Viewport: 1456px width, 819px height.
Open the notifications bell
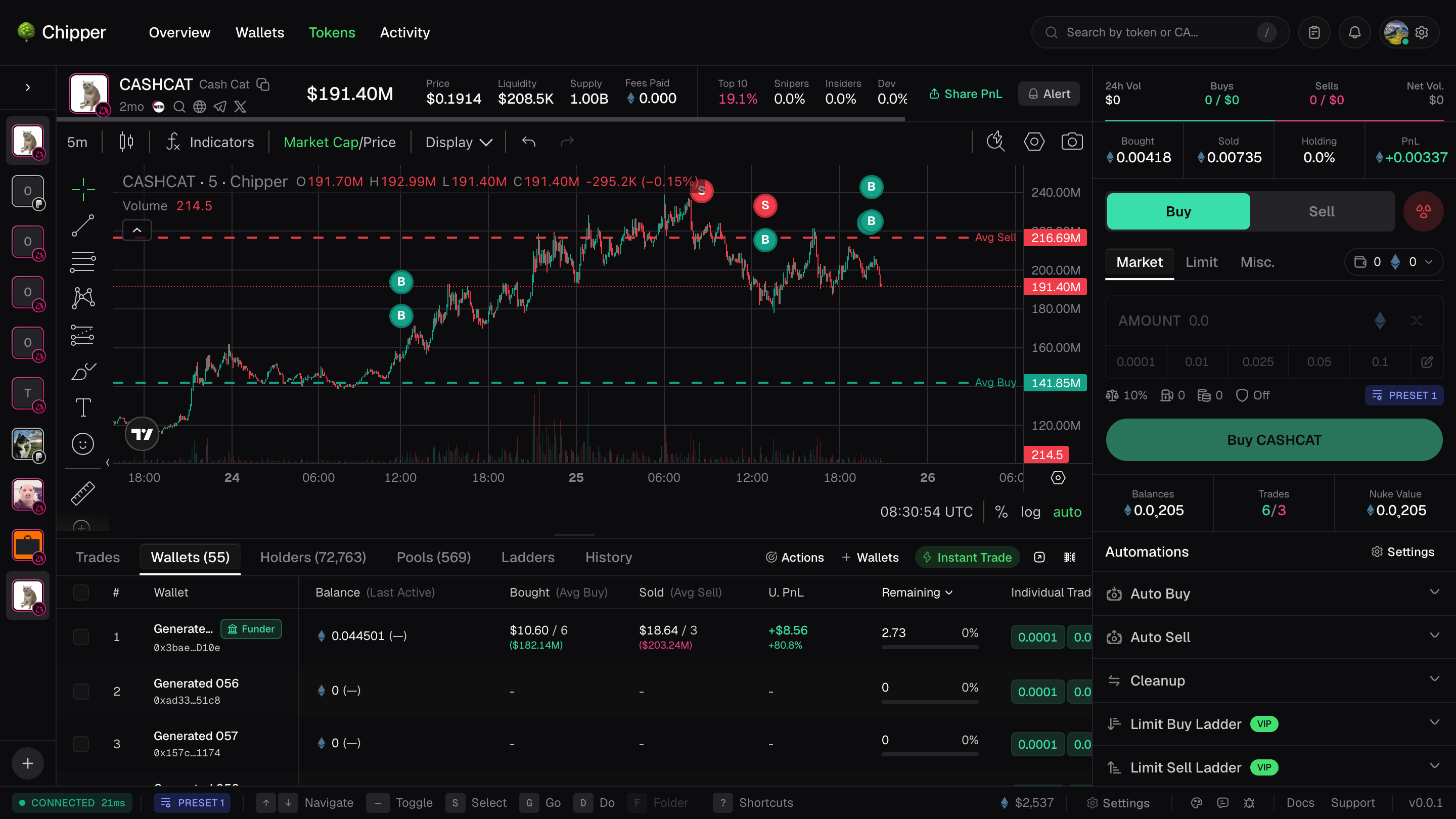[1355, 32]
